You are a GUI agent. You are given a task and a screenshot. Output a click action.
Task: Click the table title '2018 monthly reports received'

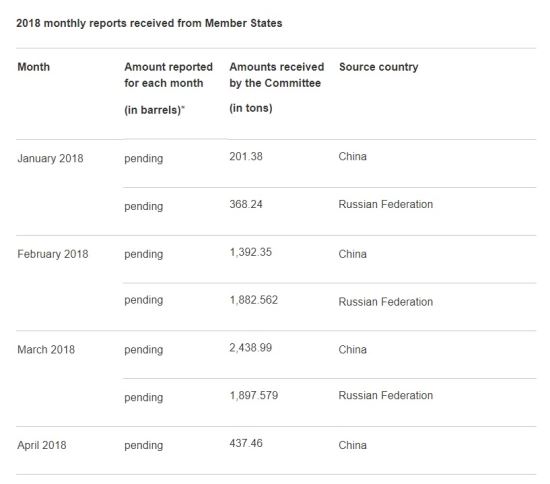coord(149,23)
